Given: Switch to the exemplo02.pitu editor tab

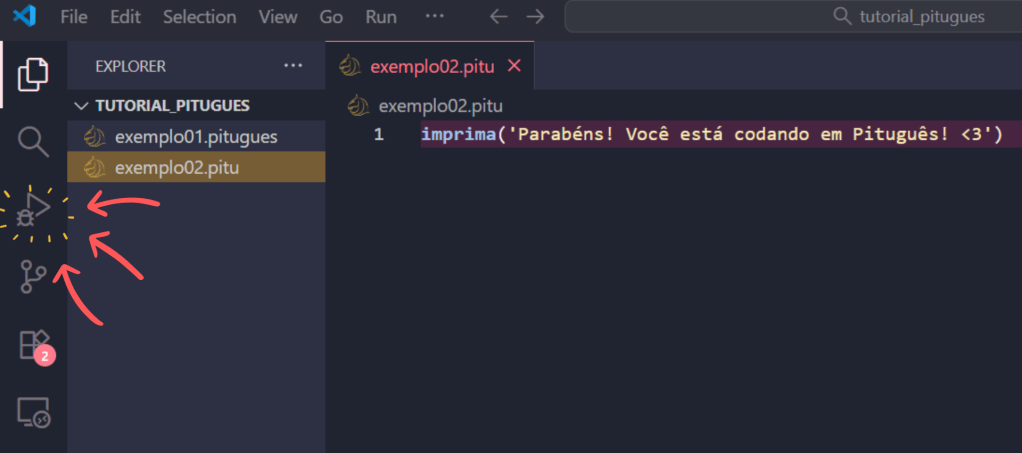Looking at the screenshot, I should point(430,66).
